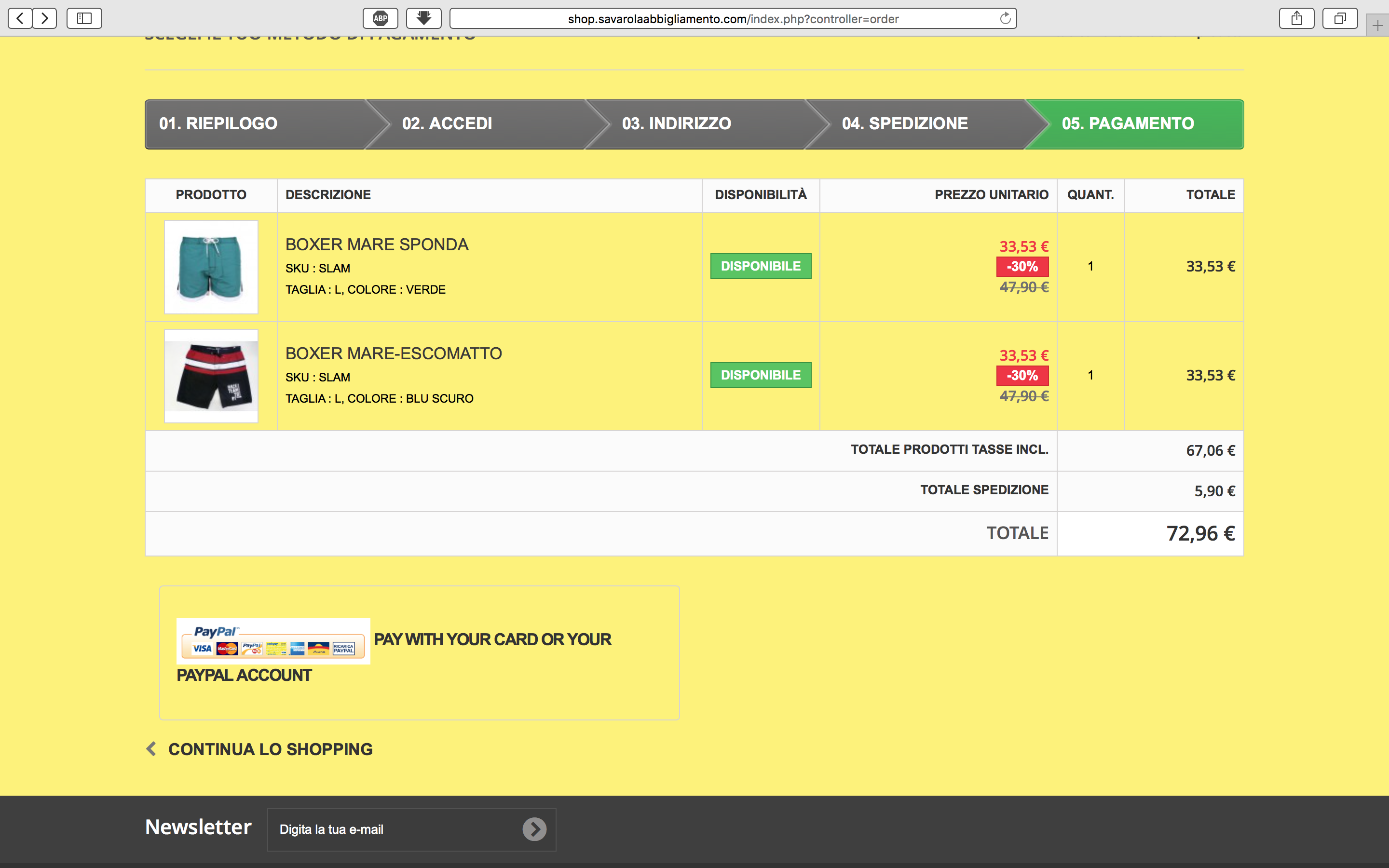Toggle the Safari sidebar icon
Image resolution: width=1389 pixels, height=868 pixels.
click(x=84, y=18)
